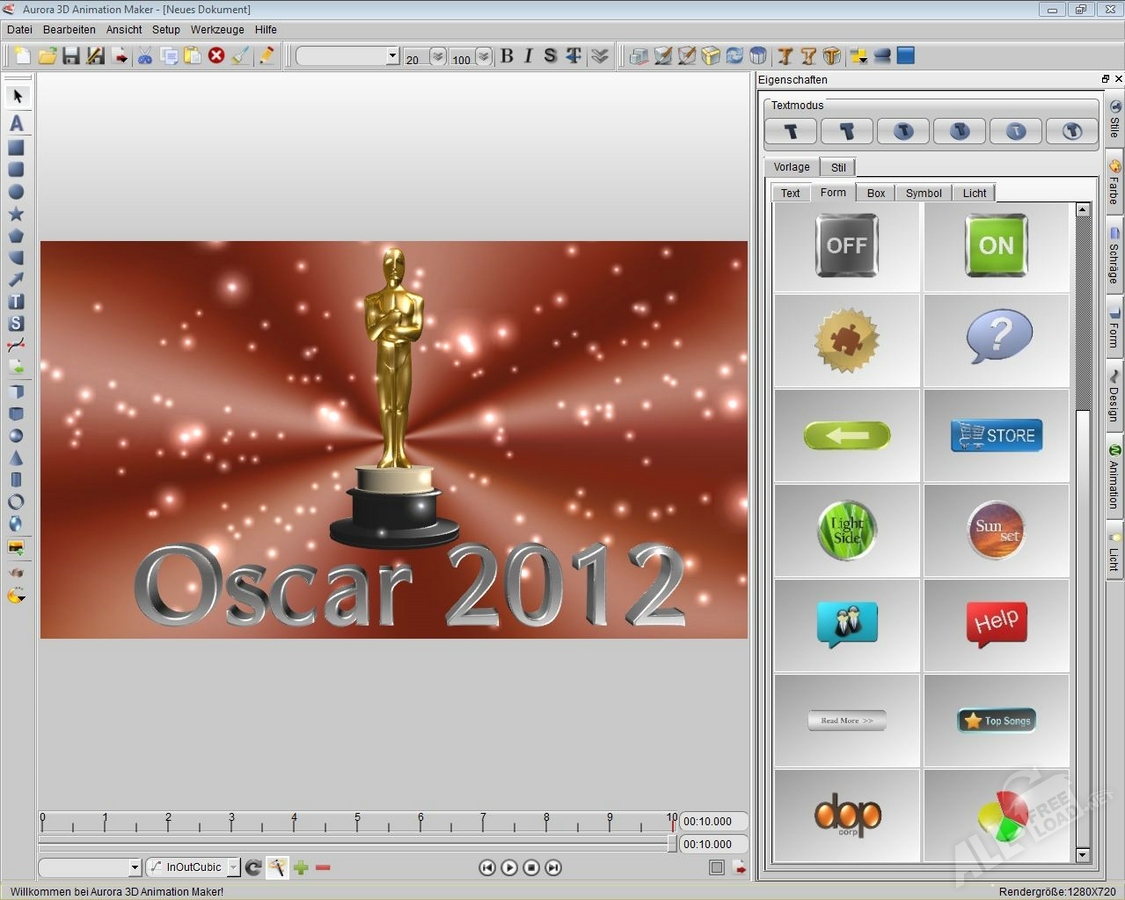Select the last Textmodus preset
The image size is (1125, 900).
pos(1071,131)
